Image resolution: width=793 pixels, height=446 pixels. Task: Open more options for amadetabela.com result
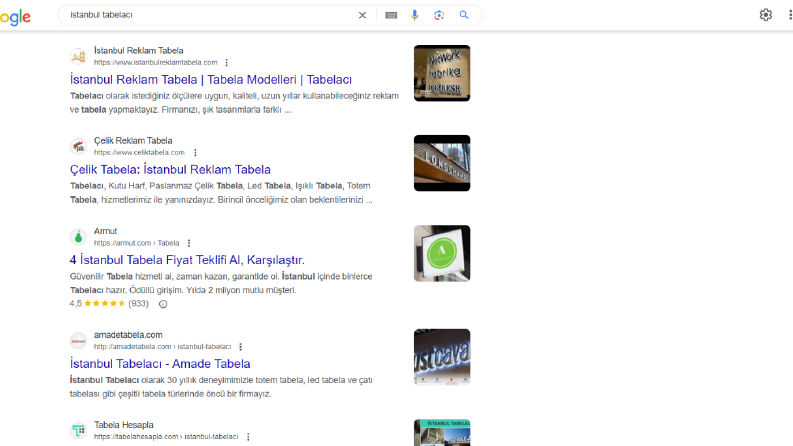[x=241, y=347]
